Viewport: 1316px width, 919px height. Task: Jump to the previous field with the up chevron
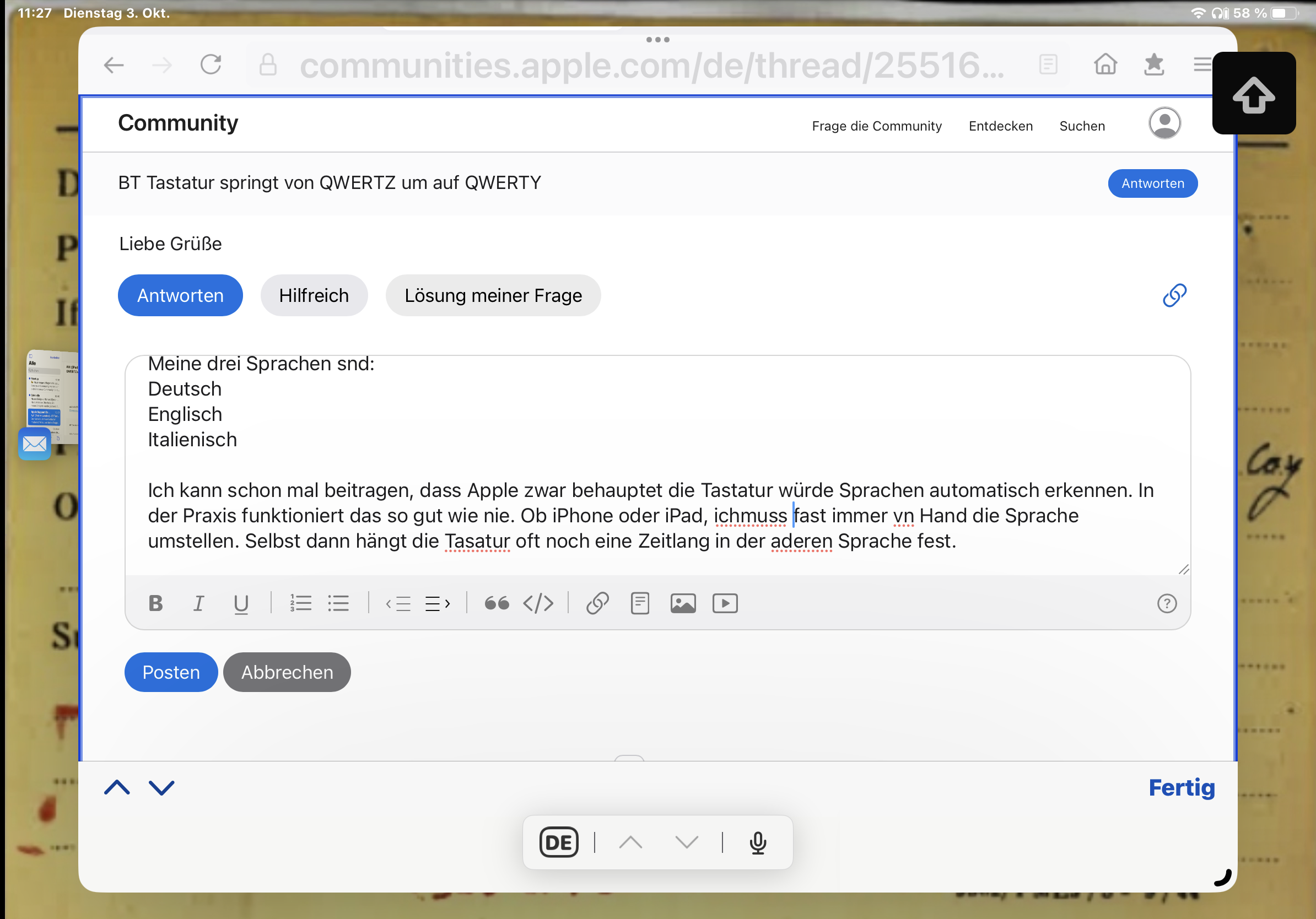[x=117, y=788]
